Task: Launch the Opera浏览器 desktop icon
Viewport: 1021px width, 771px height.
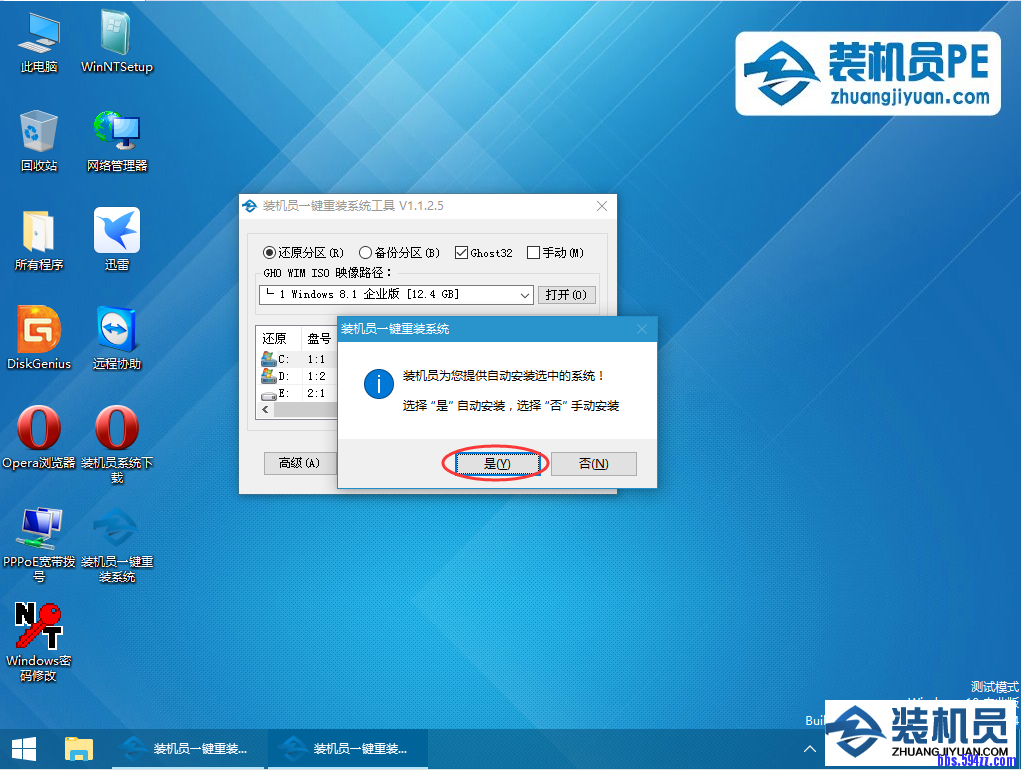Action: point(39,430)
